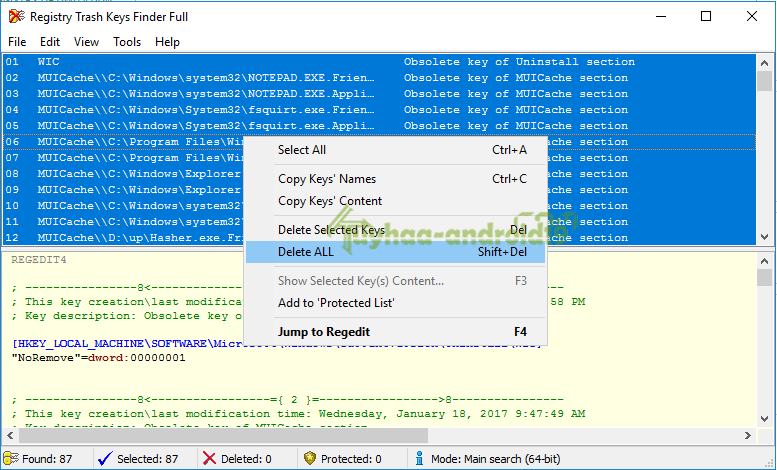Open the File menu
The width and height of the screenshot is (777, 470).
pos(17,42)
